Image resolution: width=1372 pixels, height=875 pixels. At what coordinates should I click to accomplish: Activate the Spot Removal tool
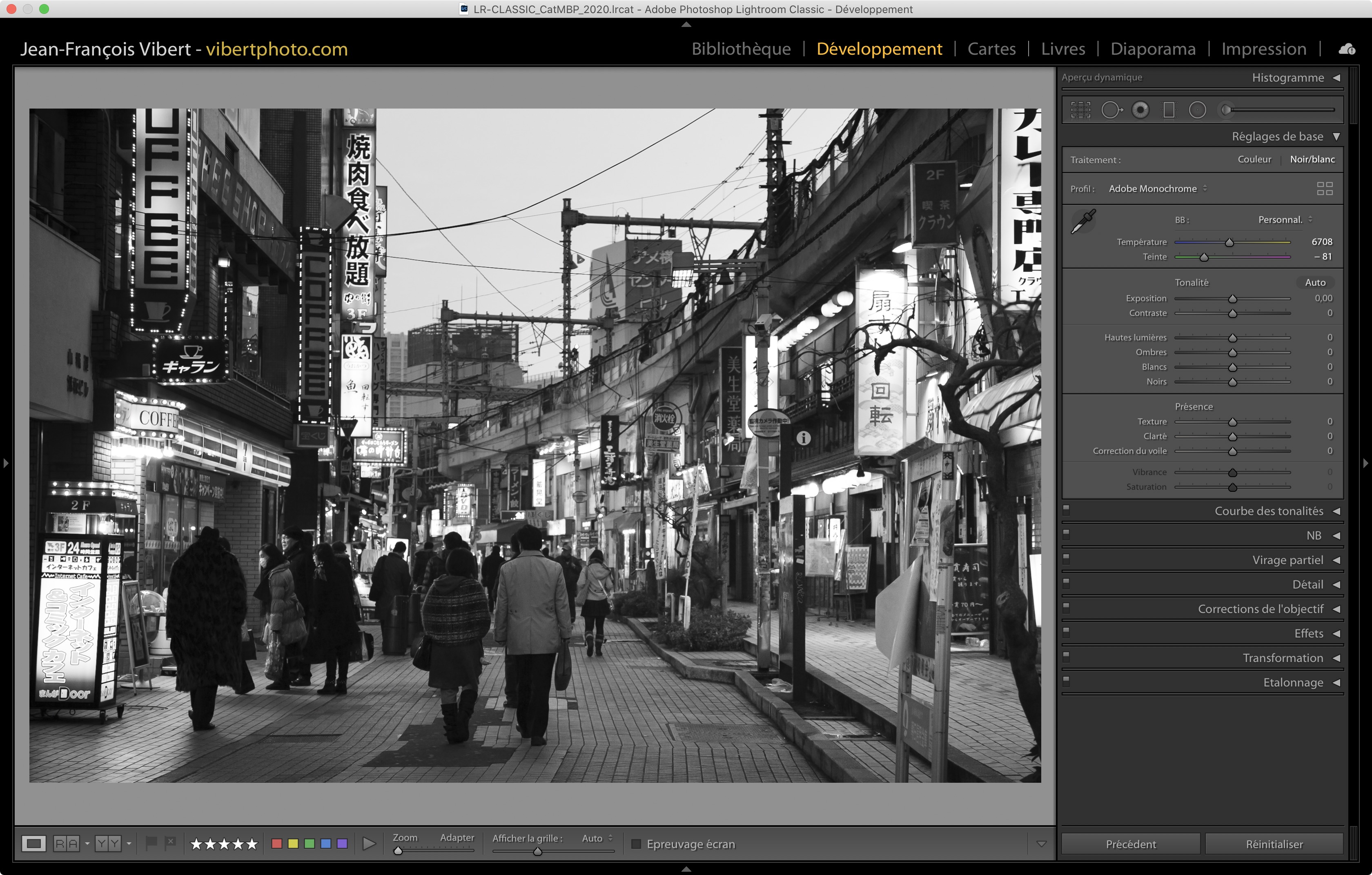pyautogui.click(x=1111, y=110)
